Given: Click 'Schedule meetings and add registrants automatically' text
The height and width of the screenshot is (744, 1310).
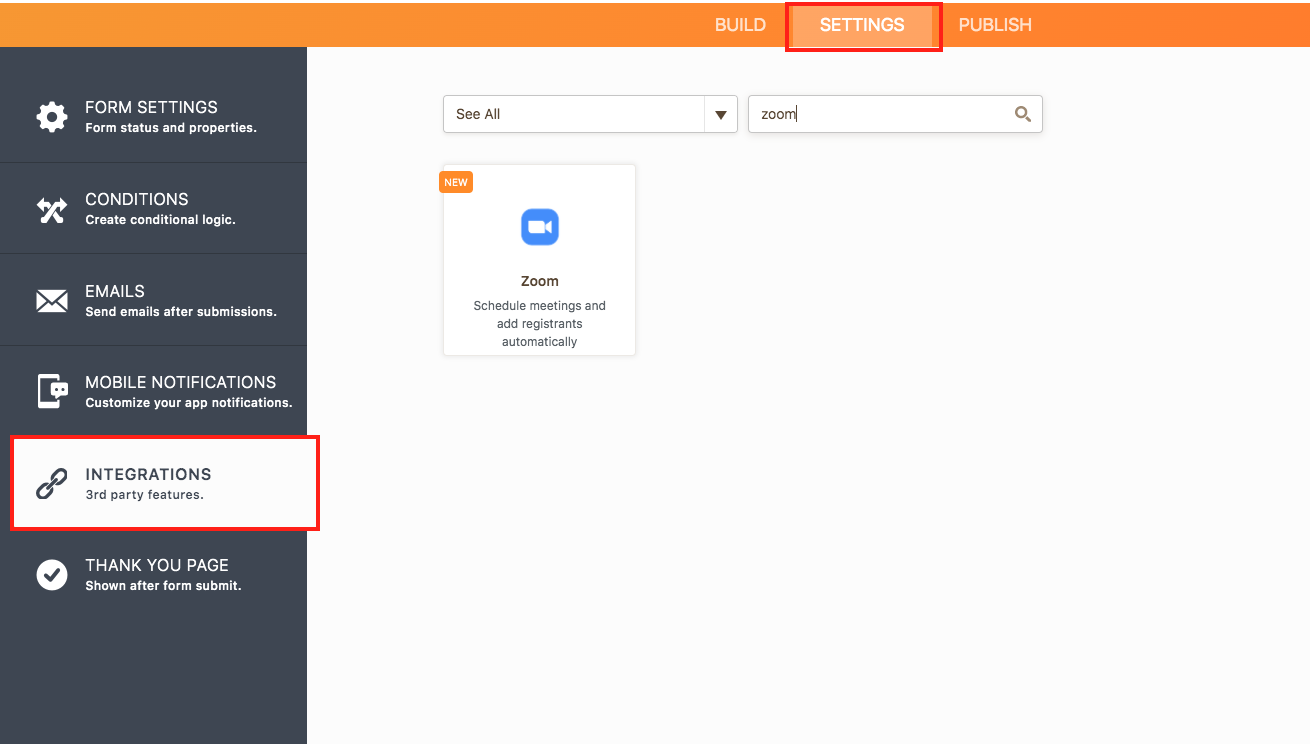Looking at the screenshot, I should tap(540, 324).
